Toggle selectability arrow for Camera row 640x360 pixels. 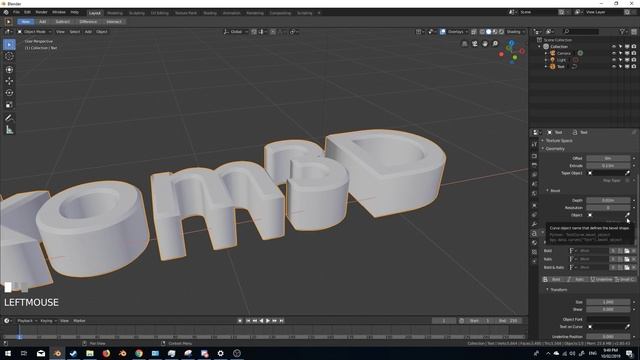tap(620, 53)
